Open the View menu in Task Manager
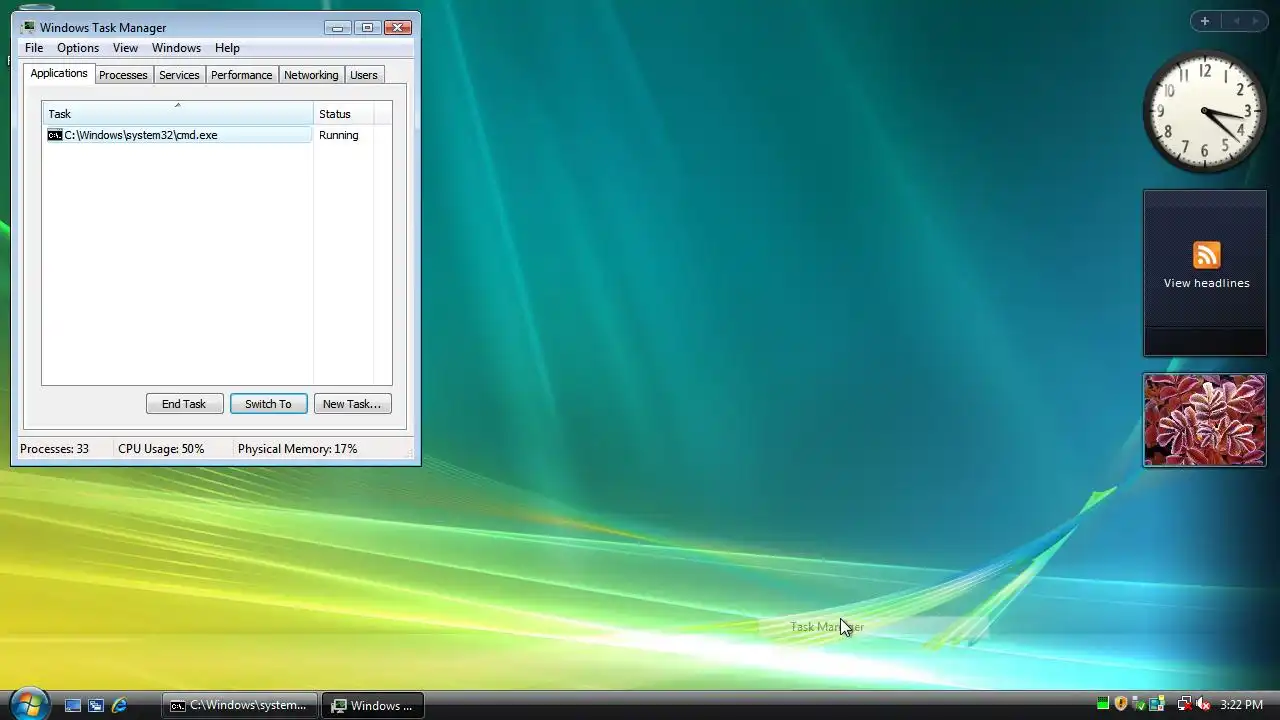Screen dimensions: 1280x720 click(125, 48)
